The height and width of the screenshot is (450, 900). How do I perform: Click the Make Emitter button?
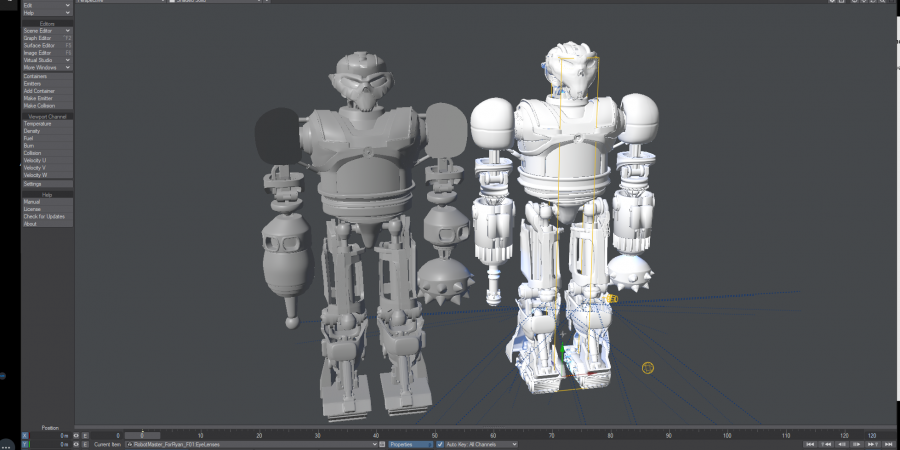[47, 99]
